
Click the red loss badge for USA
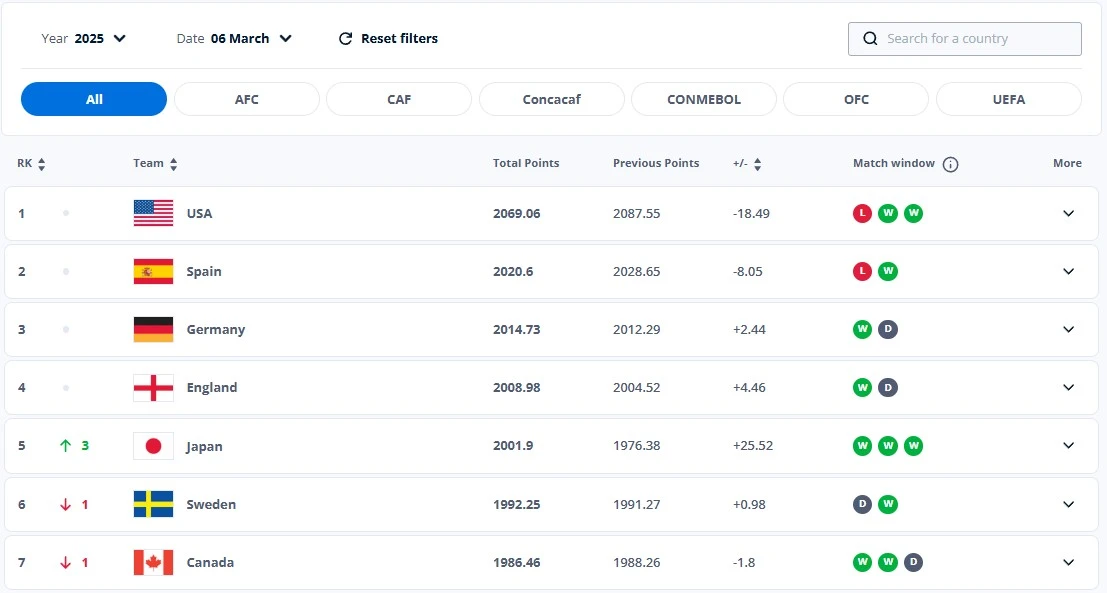[862, 213]
